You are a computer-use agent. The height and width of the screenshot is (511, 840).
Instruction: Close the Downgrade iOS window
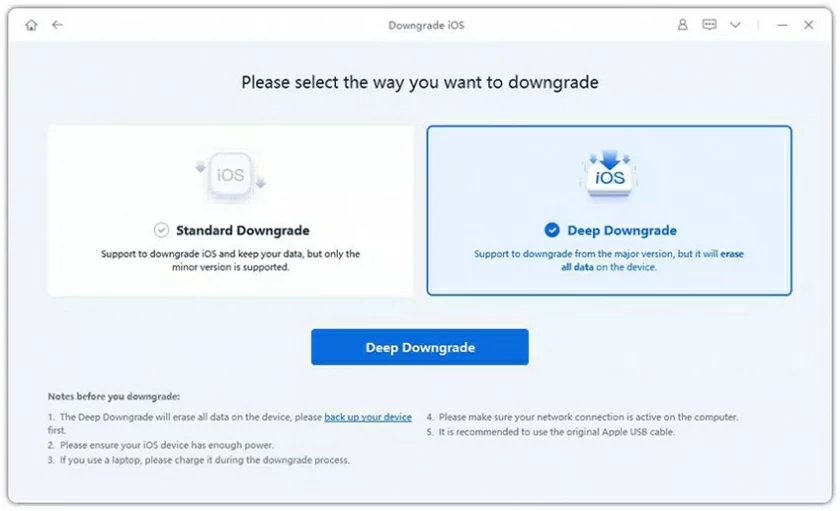tap(808, 25)
